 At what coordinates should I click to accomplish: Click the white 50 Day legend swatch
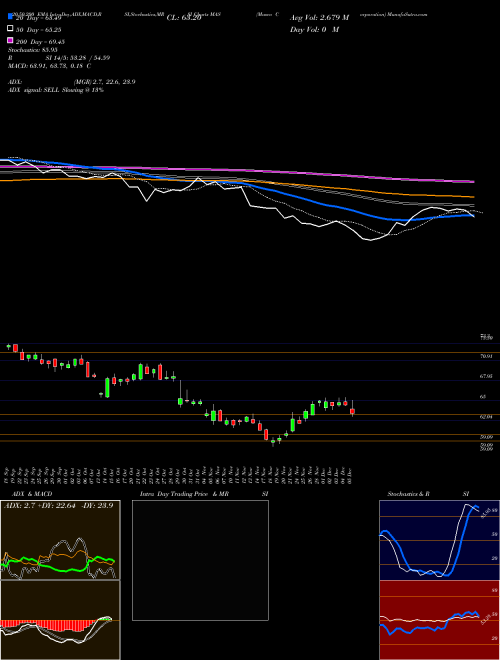(x=10, y=29)
